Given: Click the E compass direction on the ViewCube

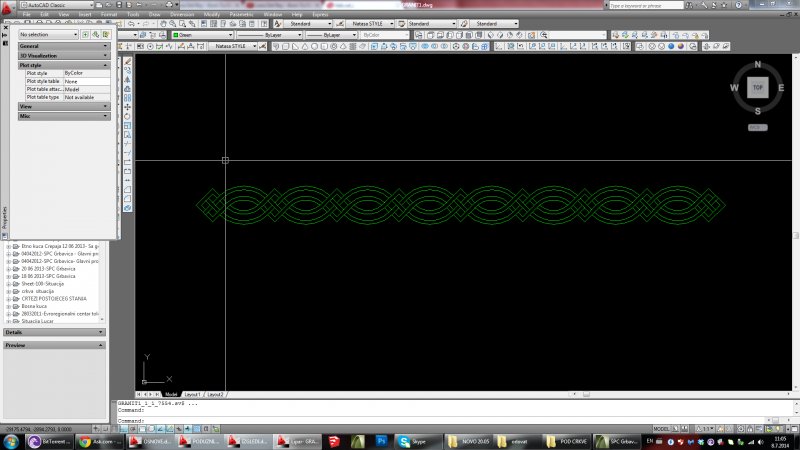Looking at the screenshot, I should [x=781, y=88].
